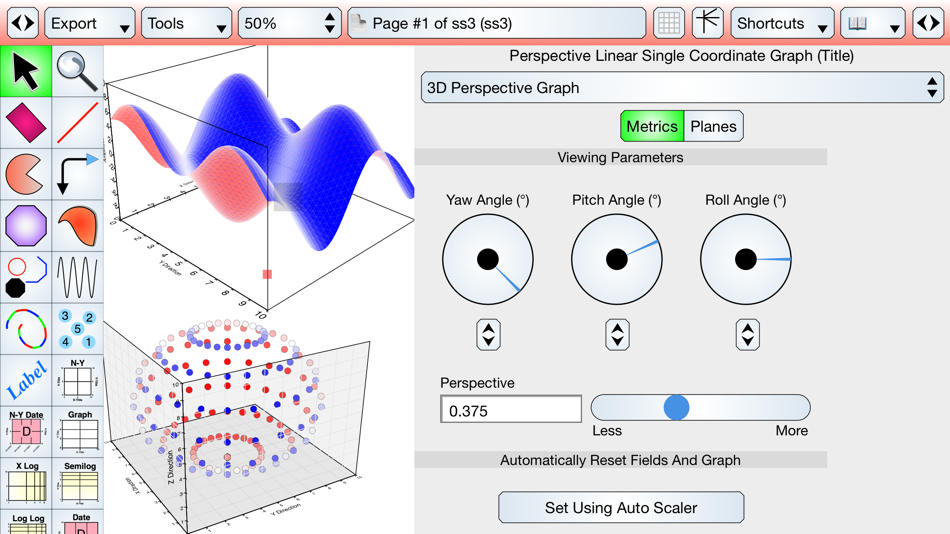The height and width of the screenshot is (534, 950).
Task: Choose the N-Y graph tool
Action: 78,381
